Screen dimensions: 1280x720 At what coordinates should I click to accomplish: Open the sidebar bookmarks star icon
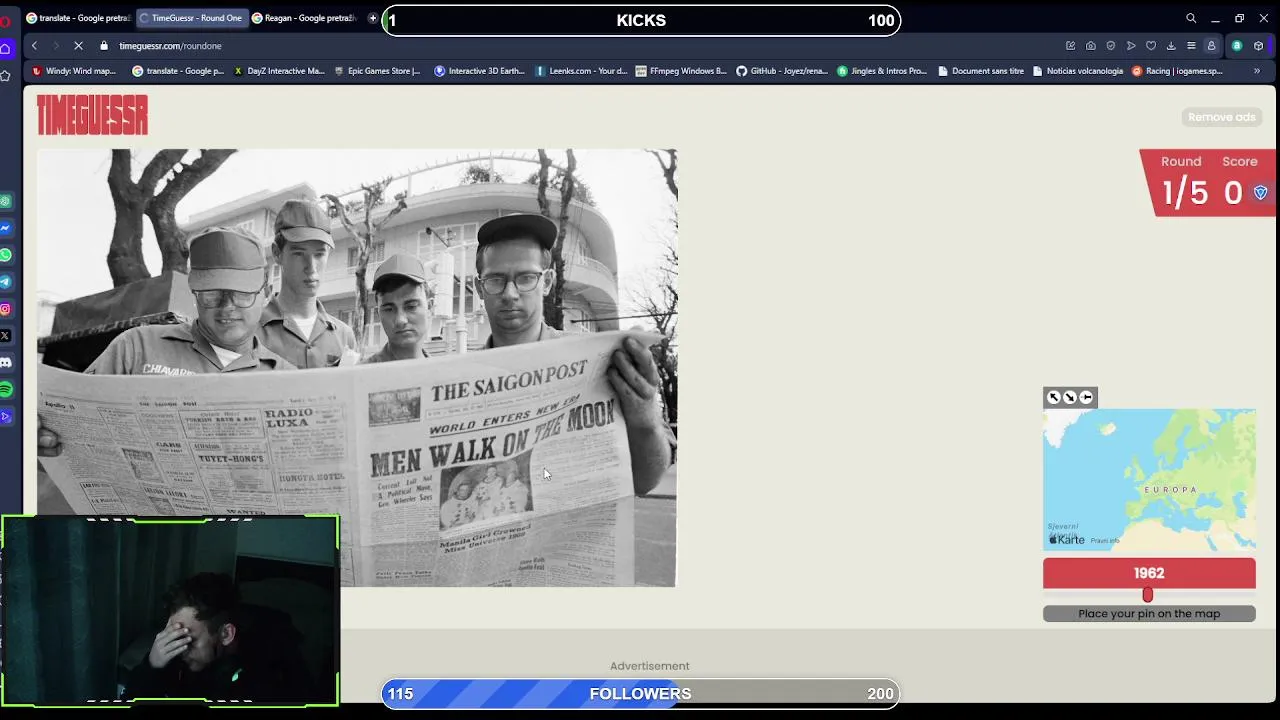(x=6, y=76)
